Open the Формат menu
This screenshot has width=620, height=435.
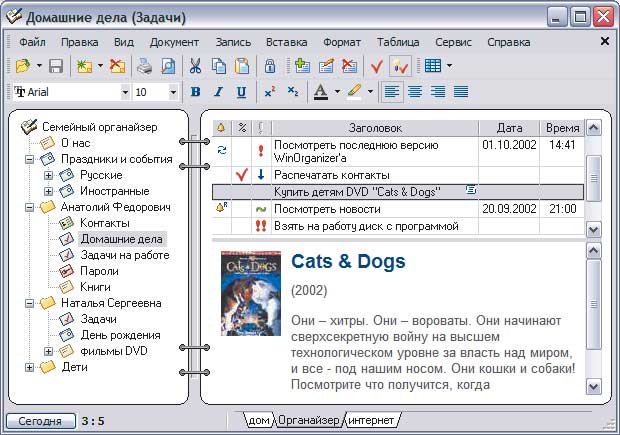[x=342, y=42]
